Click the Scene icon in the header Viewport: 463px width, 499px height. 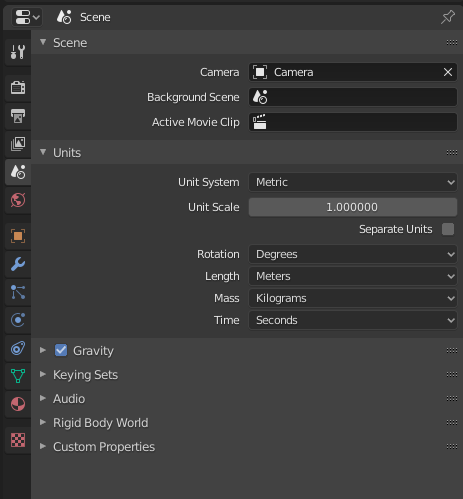[x=64, y=17]
